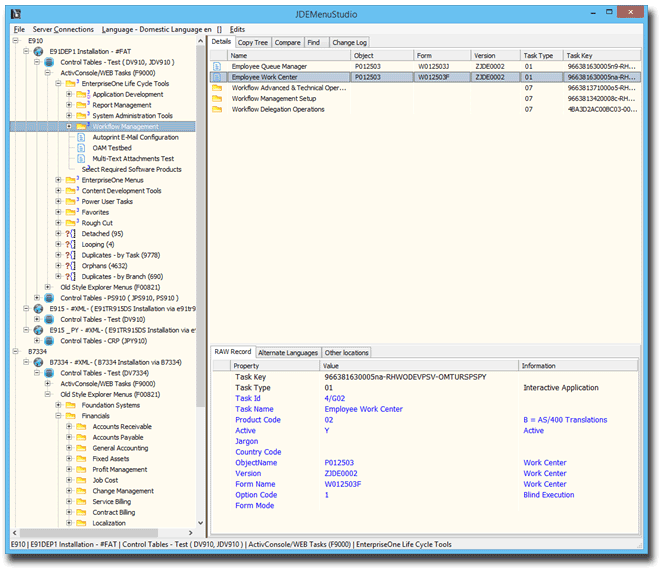
Task: Click the tree panel scroll-up arrow
Action: coord(200,41)
